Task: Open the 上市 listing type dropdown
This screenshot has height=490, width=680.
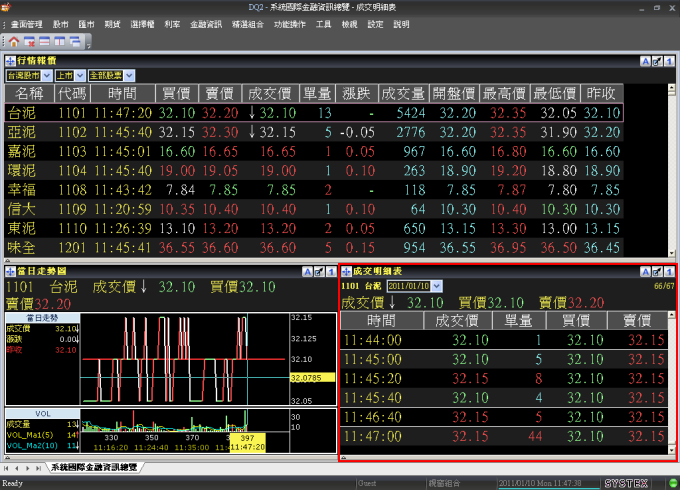Action: click(x=80, y=75)
